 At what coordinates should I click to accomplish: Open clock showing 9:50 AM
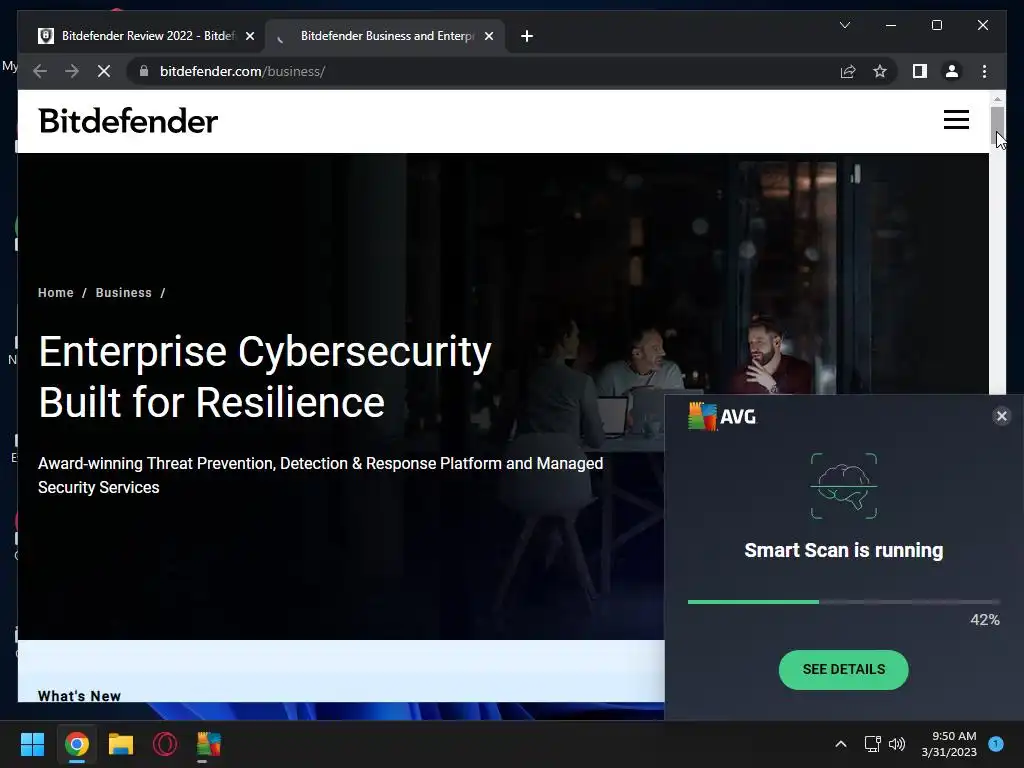coord(949,744)
